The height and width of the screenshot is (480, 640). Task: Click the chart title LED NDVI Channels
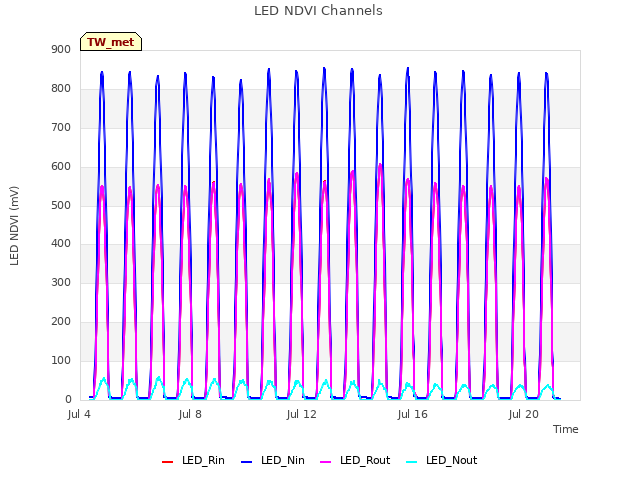(318, 11)
